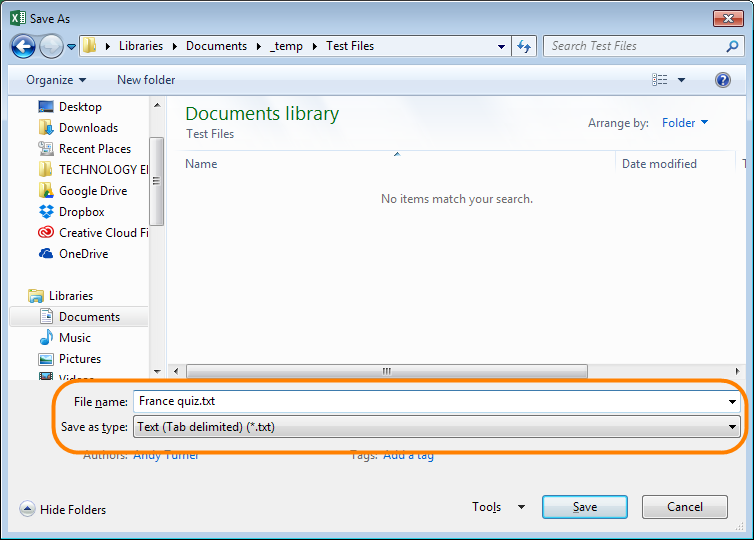Open Downloads in navigation pane
Screen dimensions: 754x540
click(x=88, y=128)
